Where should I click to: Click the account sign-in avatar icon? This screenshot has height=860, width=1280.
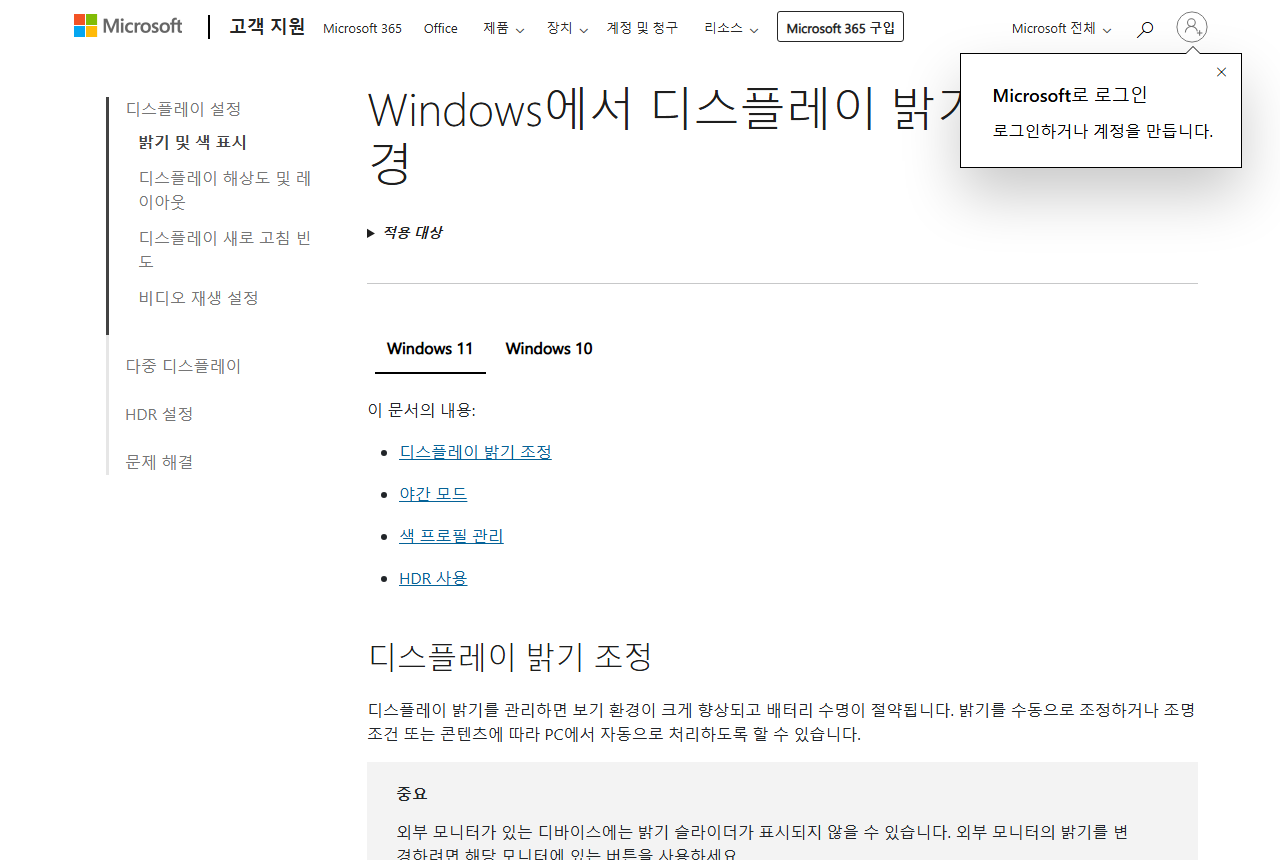pyautogui.click(x=1192, y=27)
